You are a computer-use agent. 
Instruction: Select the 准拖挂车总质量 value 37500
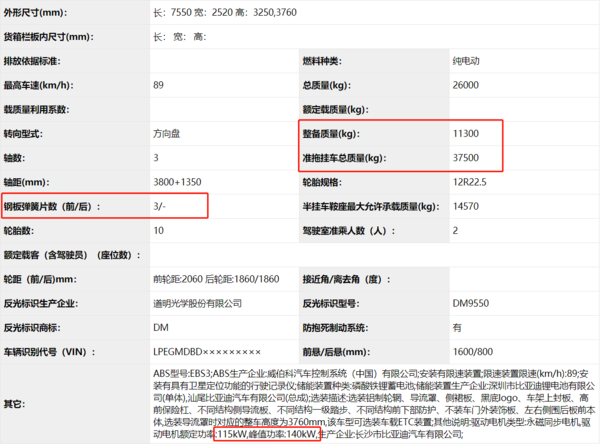point(467,158)
